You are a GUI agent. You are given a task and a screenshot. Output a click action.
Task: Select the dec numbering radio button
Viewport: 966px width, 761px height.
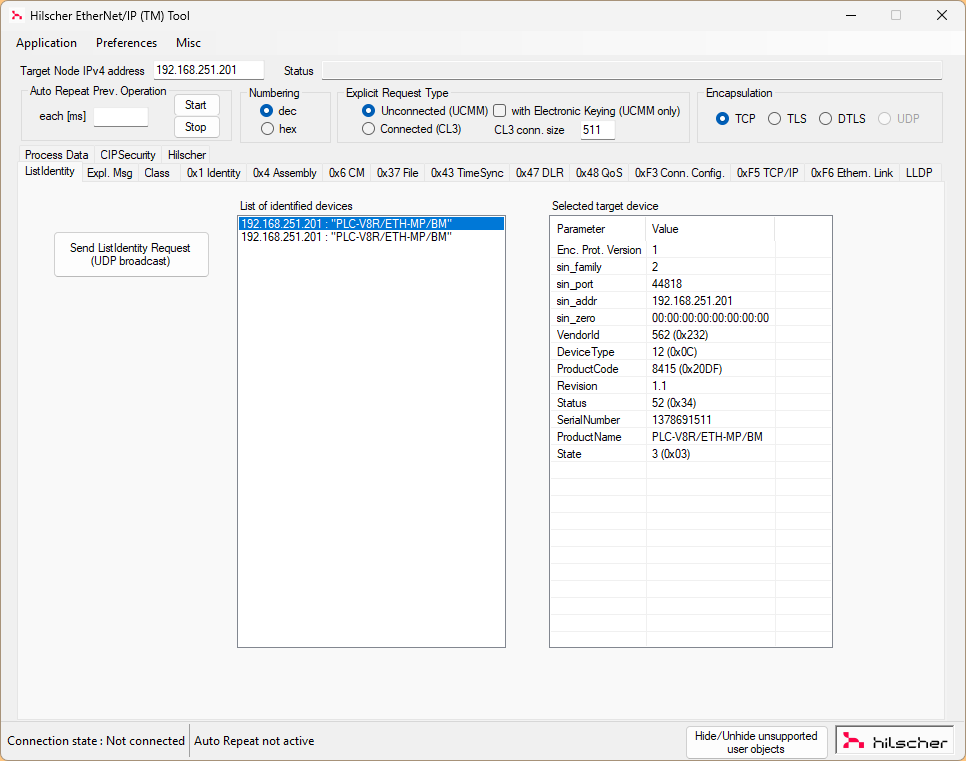(267, 111)
